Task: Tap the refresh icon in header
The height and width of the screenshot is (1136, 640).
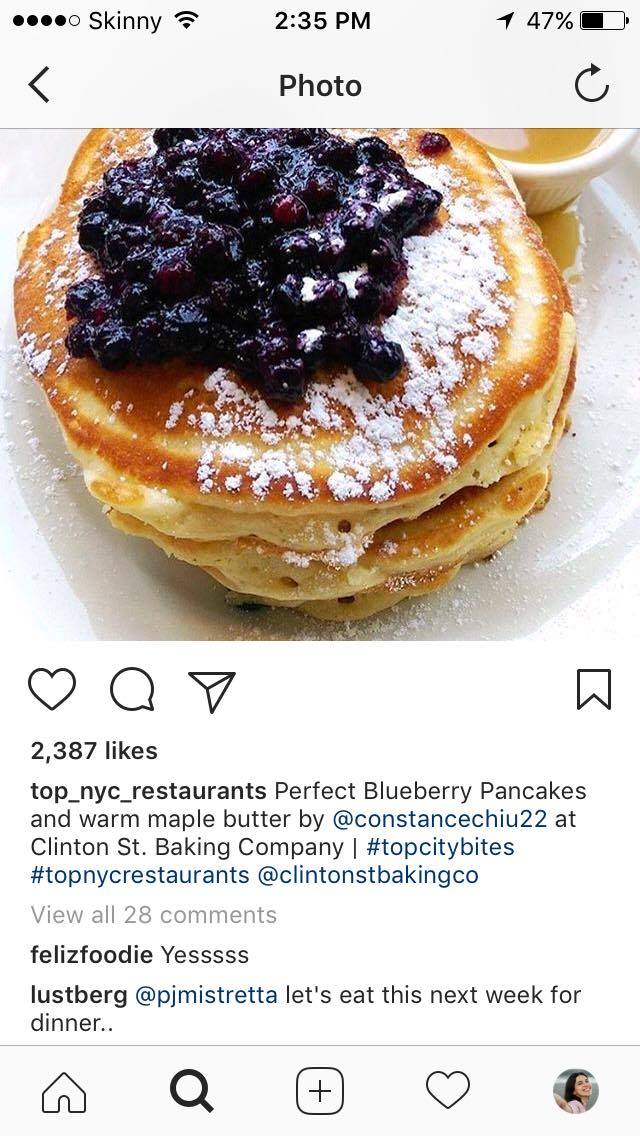Action: [591, 83]
